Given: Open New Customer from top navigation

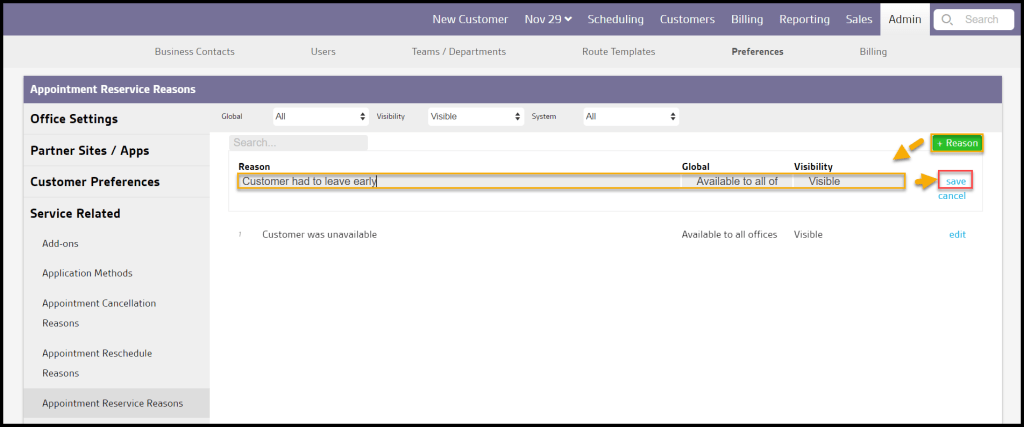Looking at the screenshot, I should coord(470,19).
